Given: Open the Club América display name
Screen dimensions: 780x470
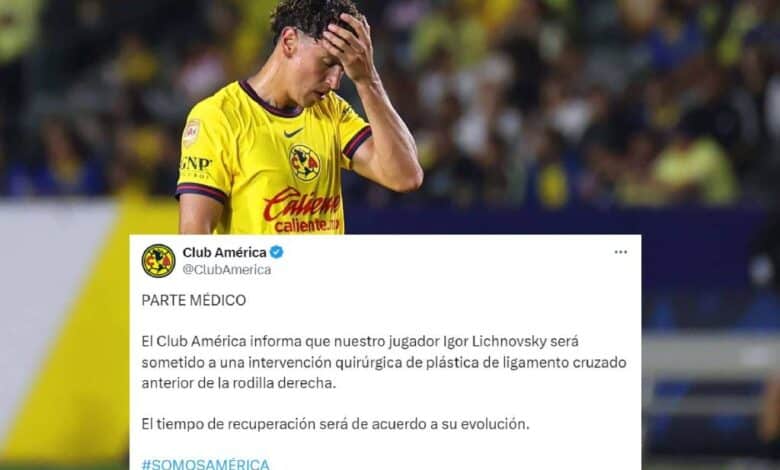Looking at the screenshot, I should (224, 252).
